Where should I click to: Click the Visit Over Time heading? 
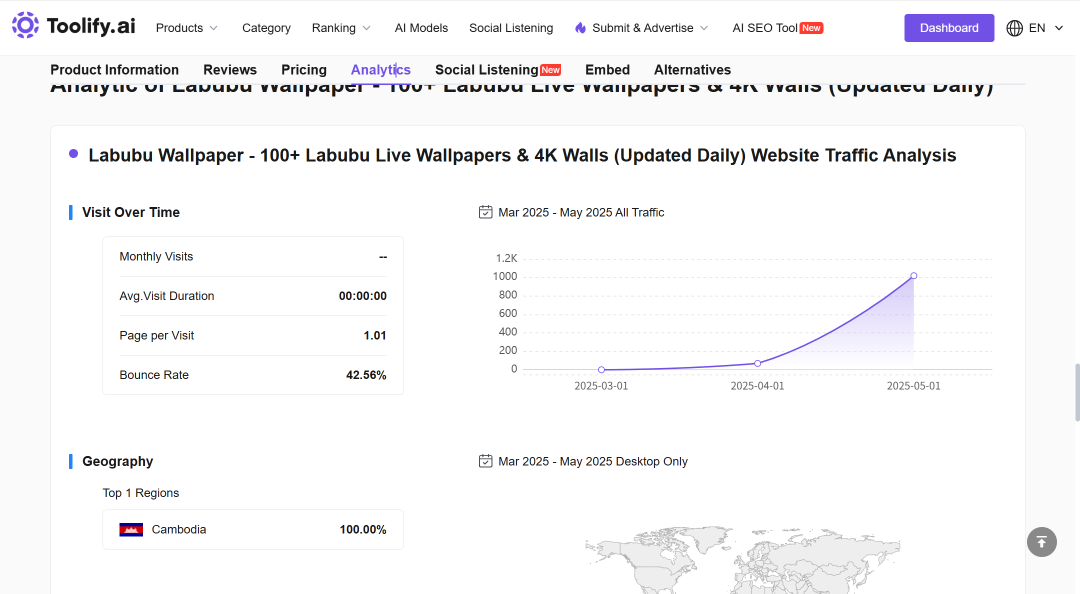[131, 212]
